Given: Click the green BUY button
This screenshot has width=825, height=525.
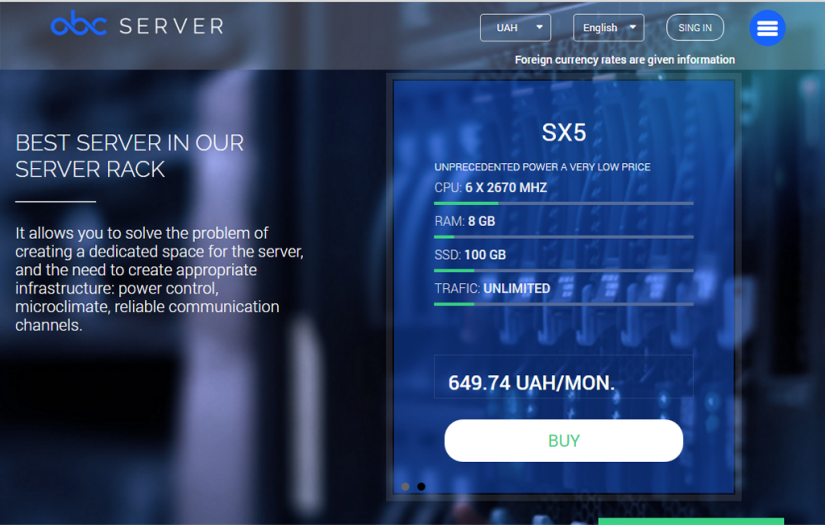Looking at the screenshot, I should click(x=564, y=440).
